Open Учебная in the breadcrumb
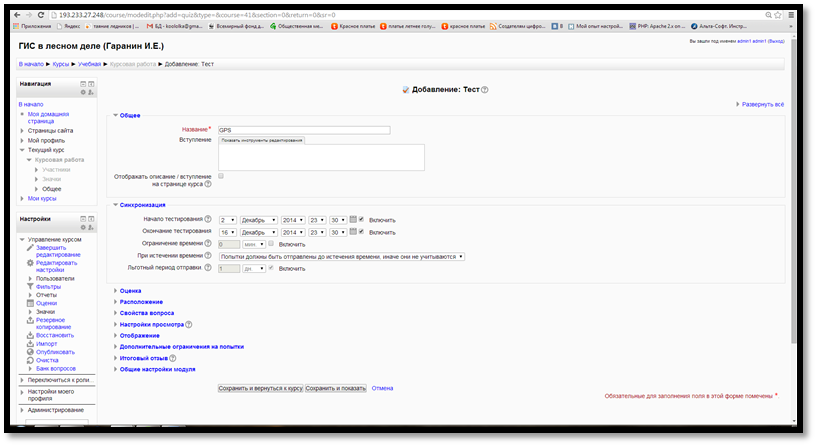Viewport: 816px width, 446px height. pyautogui.click(x=90, y=64)
